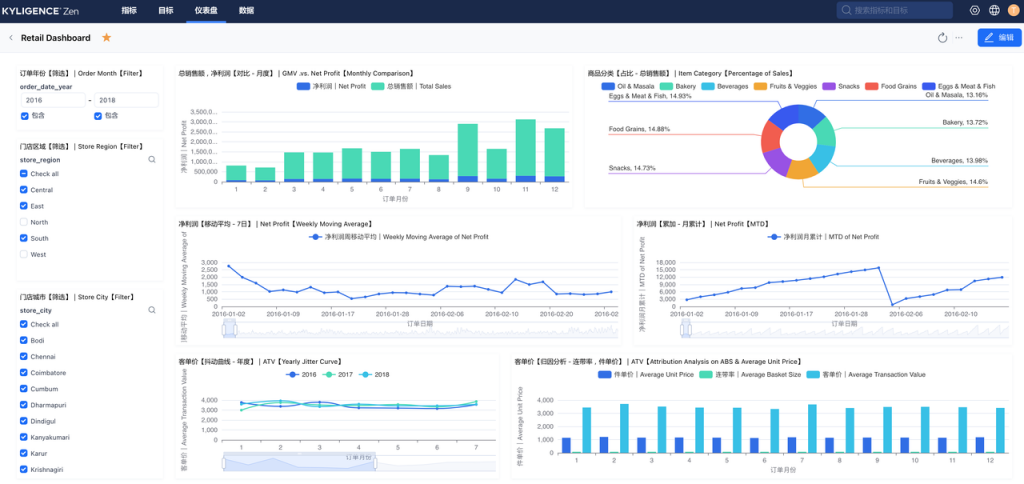Toggle the 2016 legend in jitter curve
1024x484 pixels.
coord(301,374)
